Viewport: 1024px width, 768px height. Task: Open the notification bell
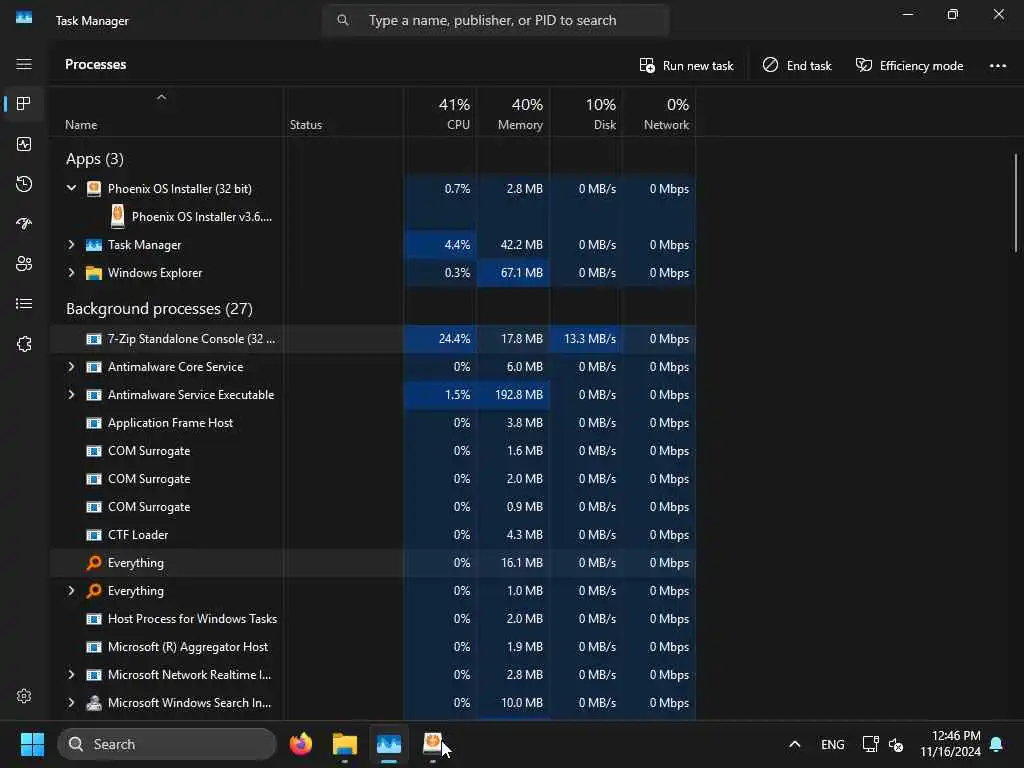pyautogui.click(x=997, y=744)
